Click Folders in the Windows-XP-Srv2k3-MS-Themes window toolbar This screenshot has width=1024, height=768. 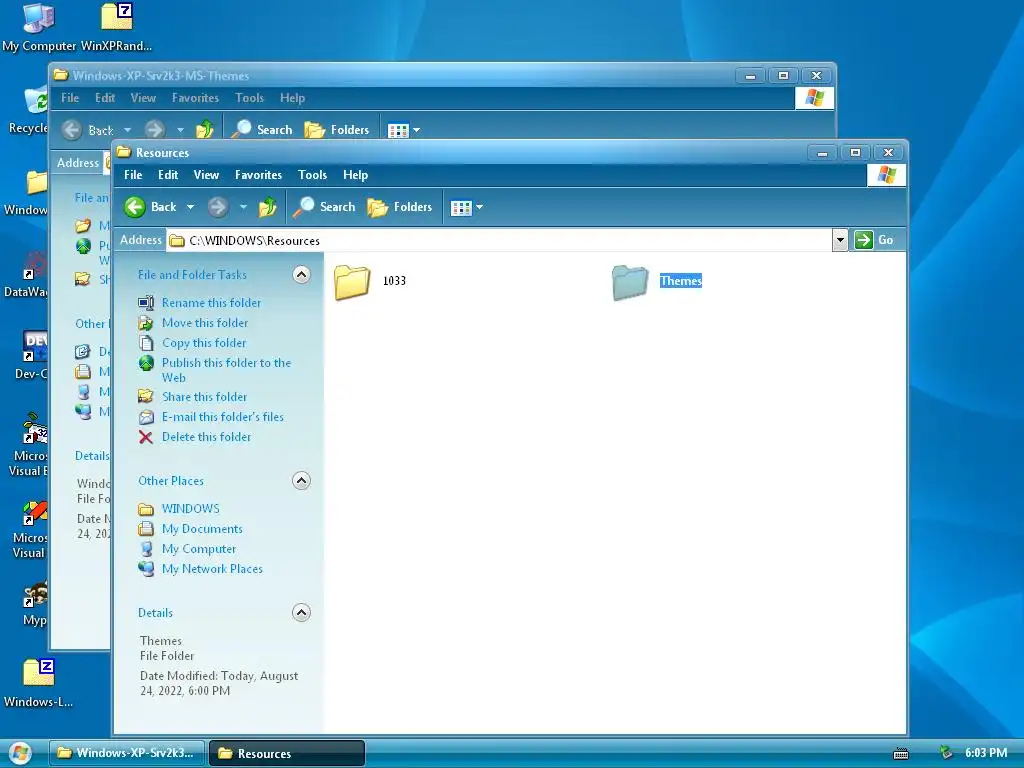(337, 130)
